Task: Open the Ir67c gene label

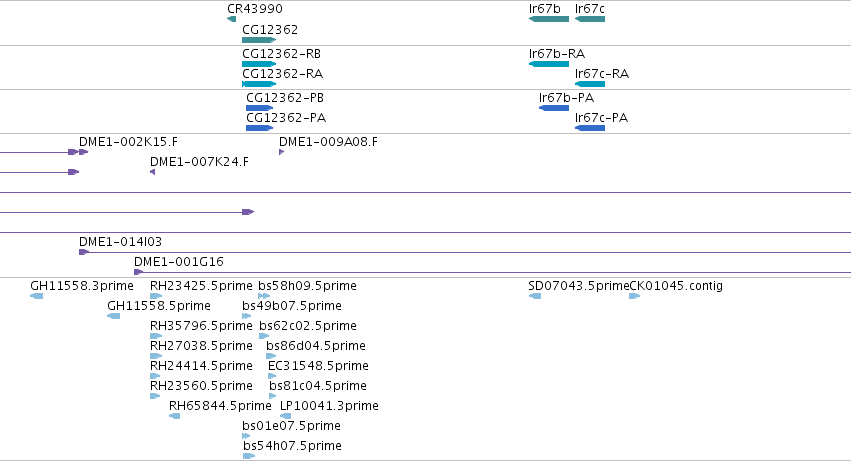Action: 589,9
